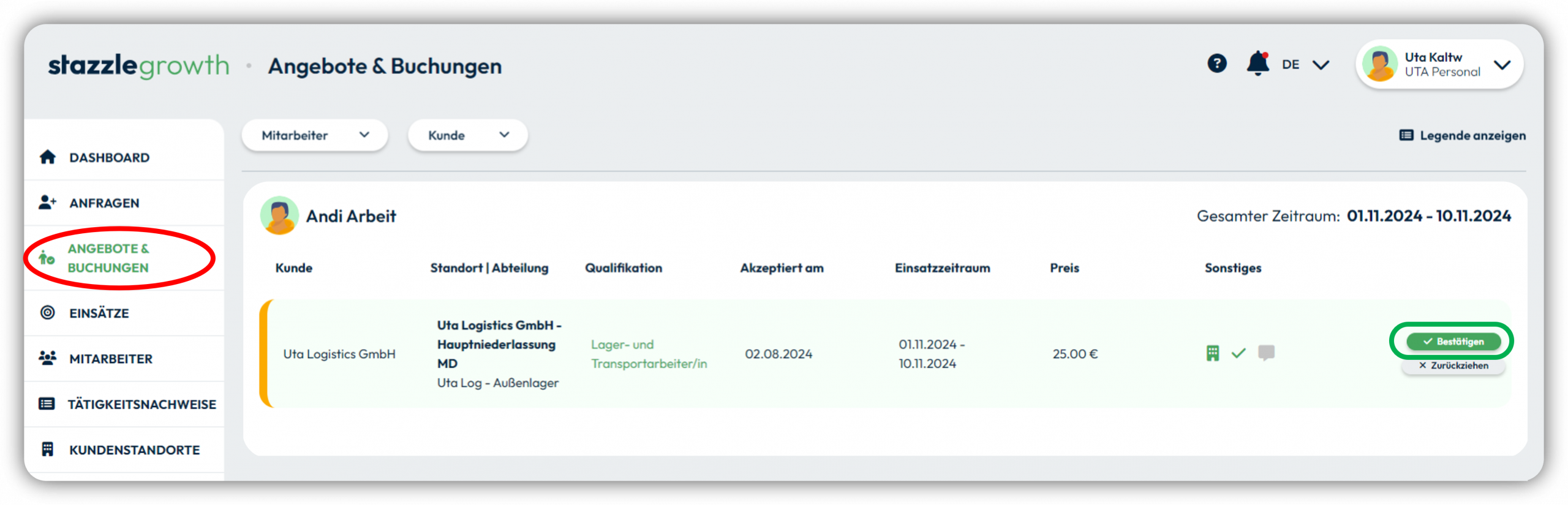Viewport: 1568px width, 505px height.
Task: Click the Angebote & Buchungen sidebar icon
Action: click(x=47, y=258)
